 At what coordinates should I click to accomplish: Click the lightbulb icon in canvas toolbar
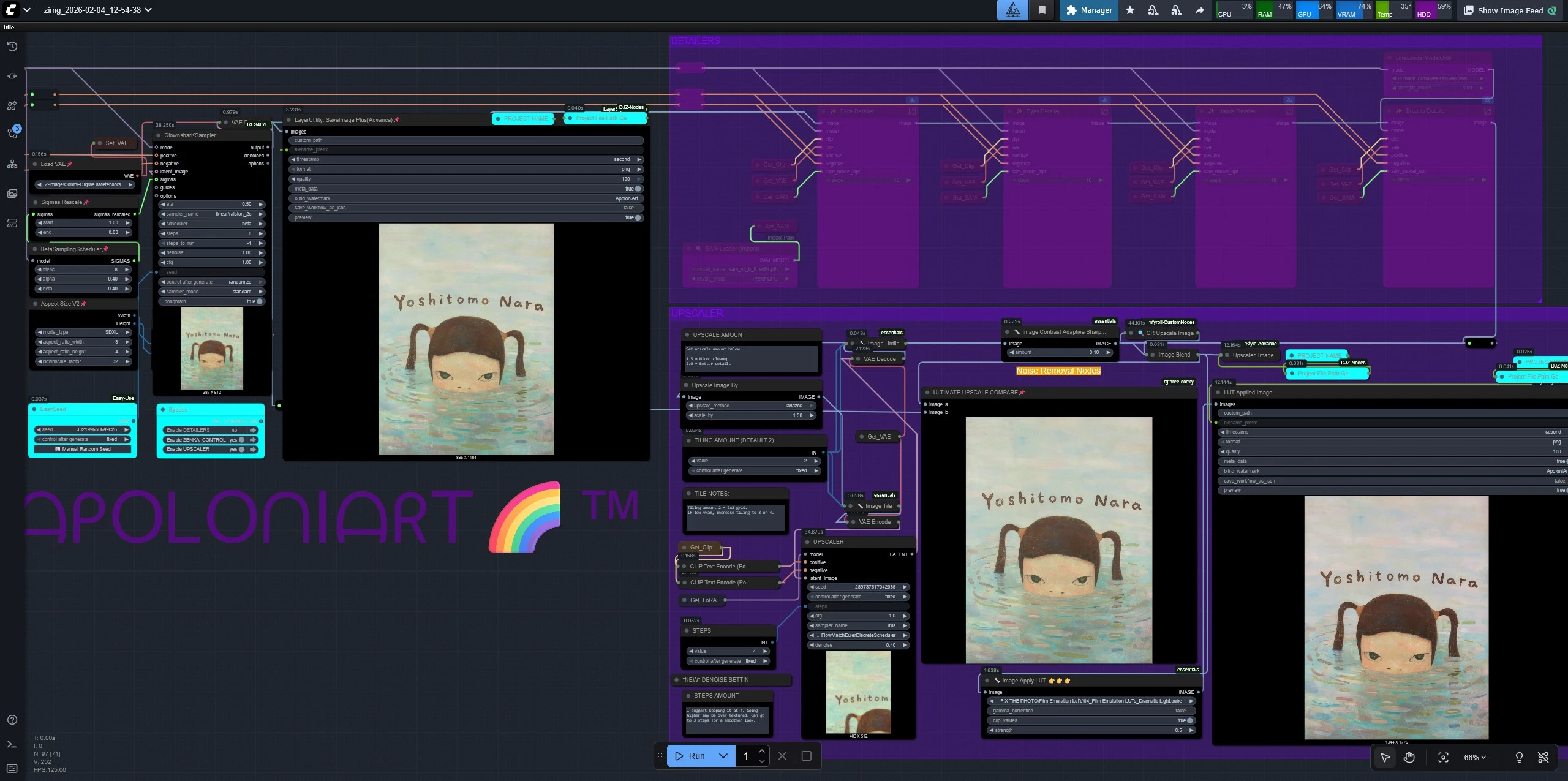click(1519, 758)
